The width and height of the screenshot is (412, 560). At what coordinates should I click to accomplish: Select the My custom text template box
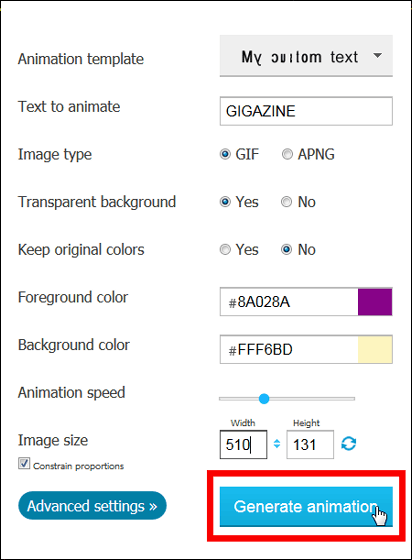[x=306, y=56]
